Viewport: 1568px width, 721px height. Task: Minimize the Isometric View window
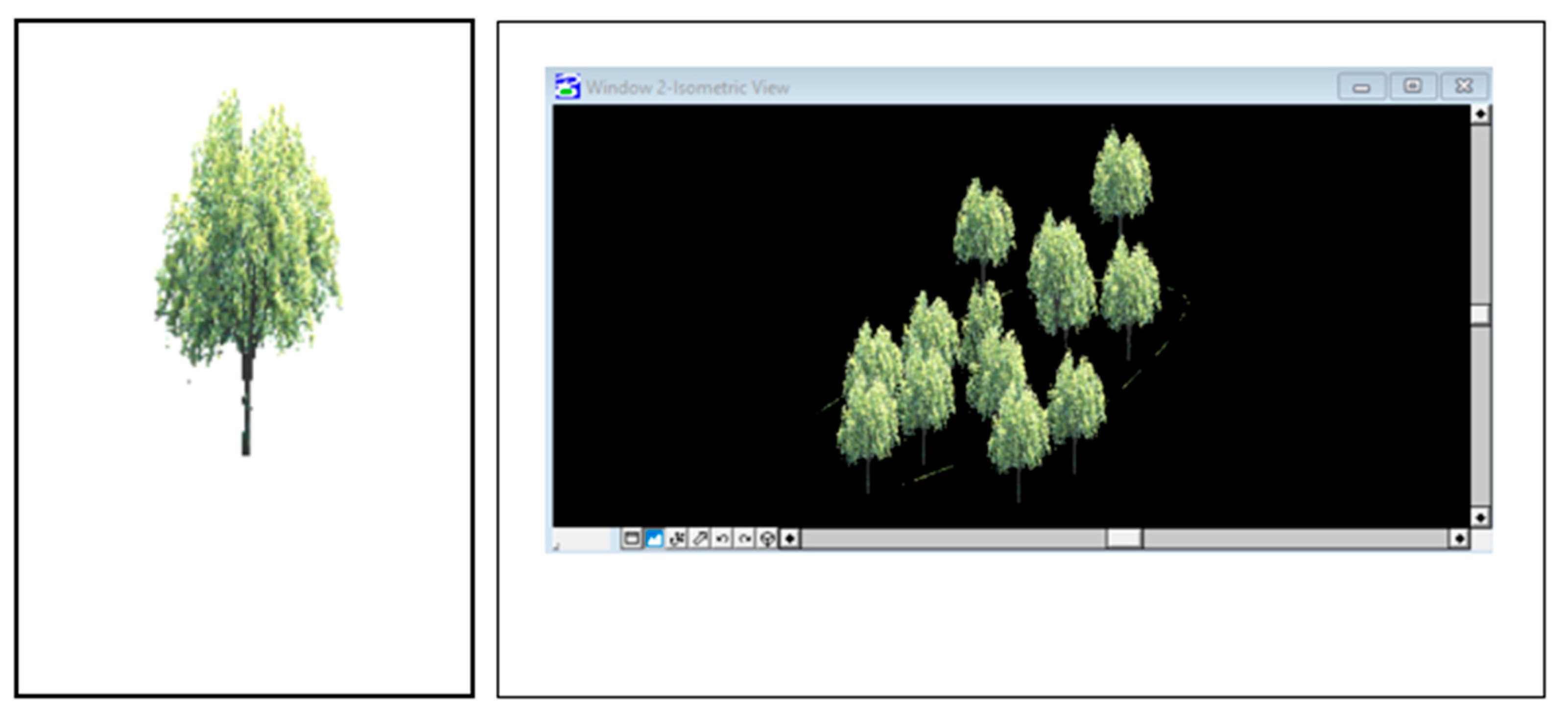point(1362,87)
